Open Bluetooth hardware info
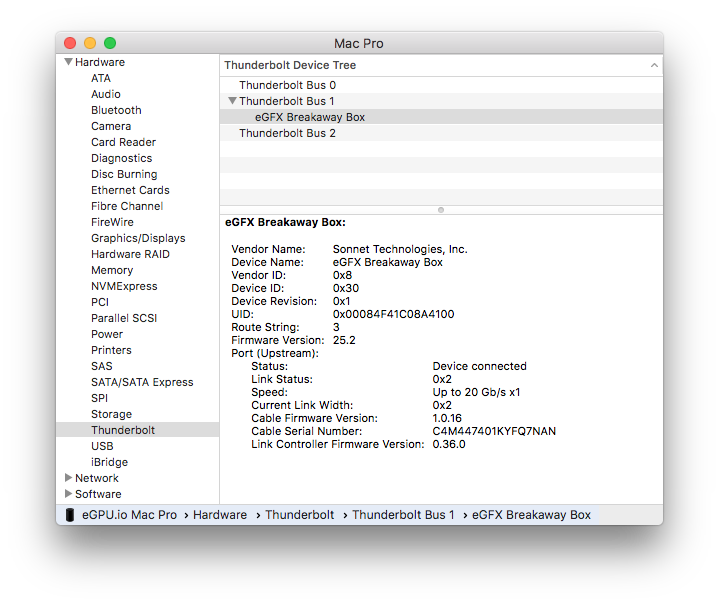 coord(116,110)
